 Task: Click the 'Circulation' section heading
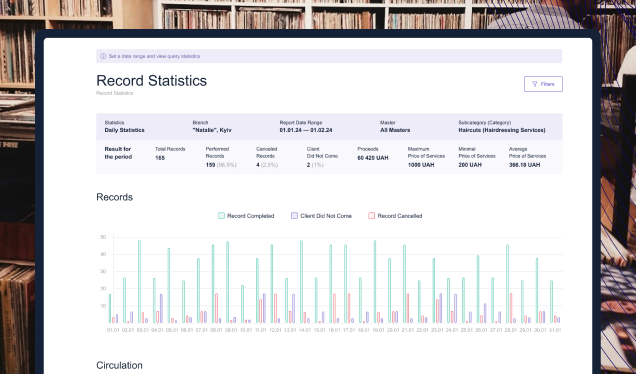coord(119,365)
